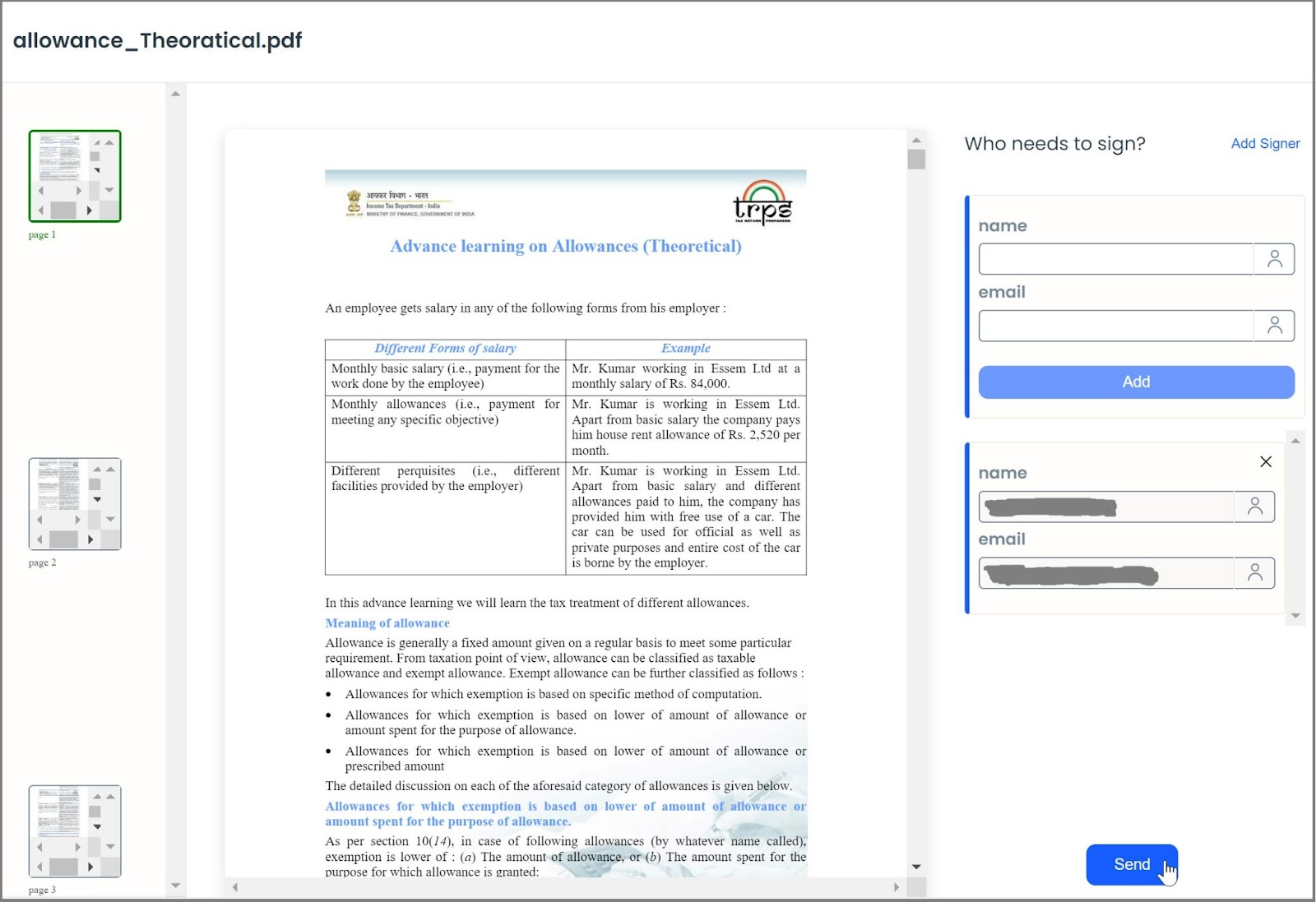Click the trps logo in the document header
Image resolution: width=1316 pixels, height=902 pixels.
click(762, 202)
